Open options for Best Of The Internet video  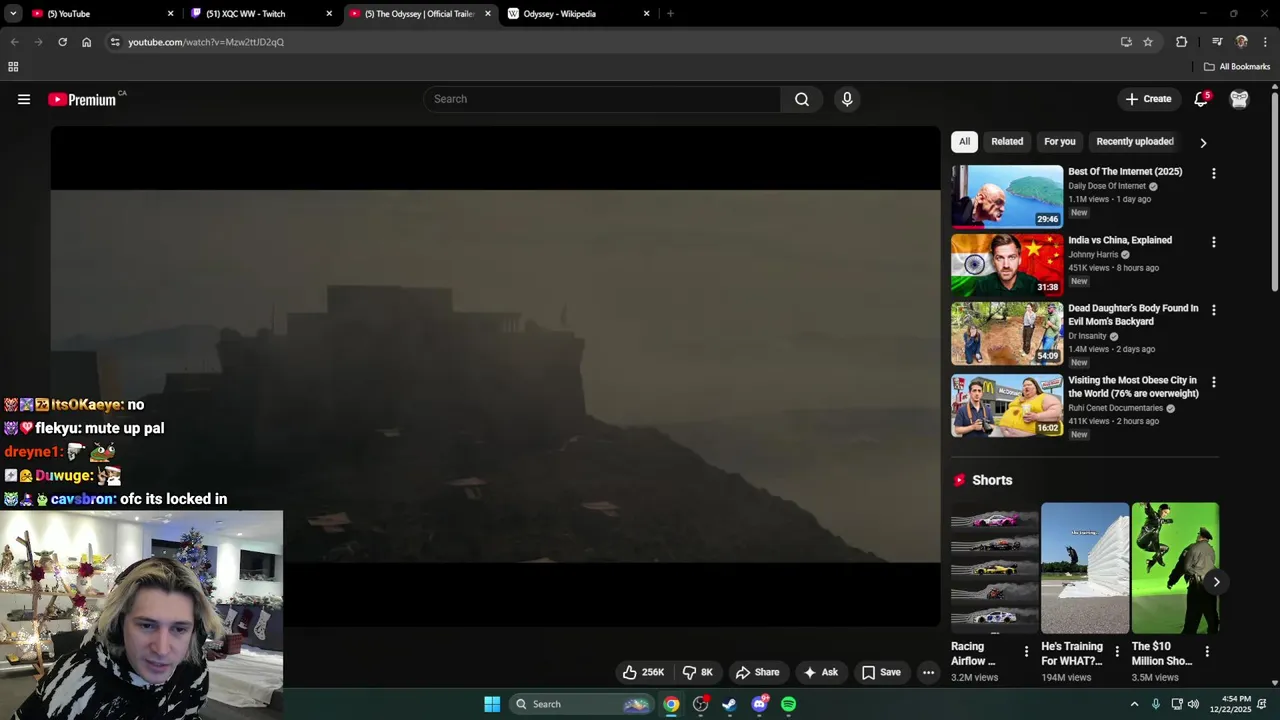point(1214,174)
